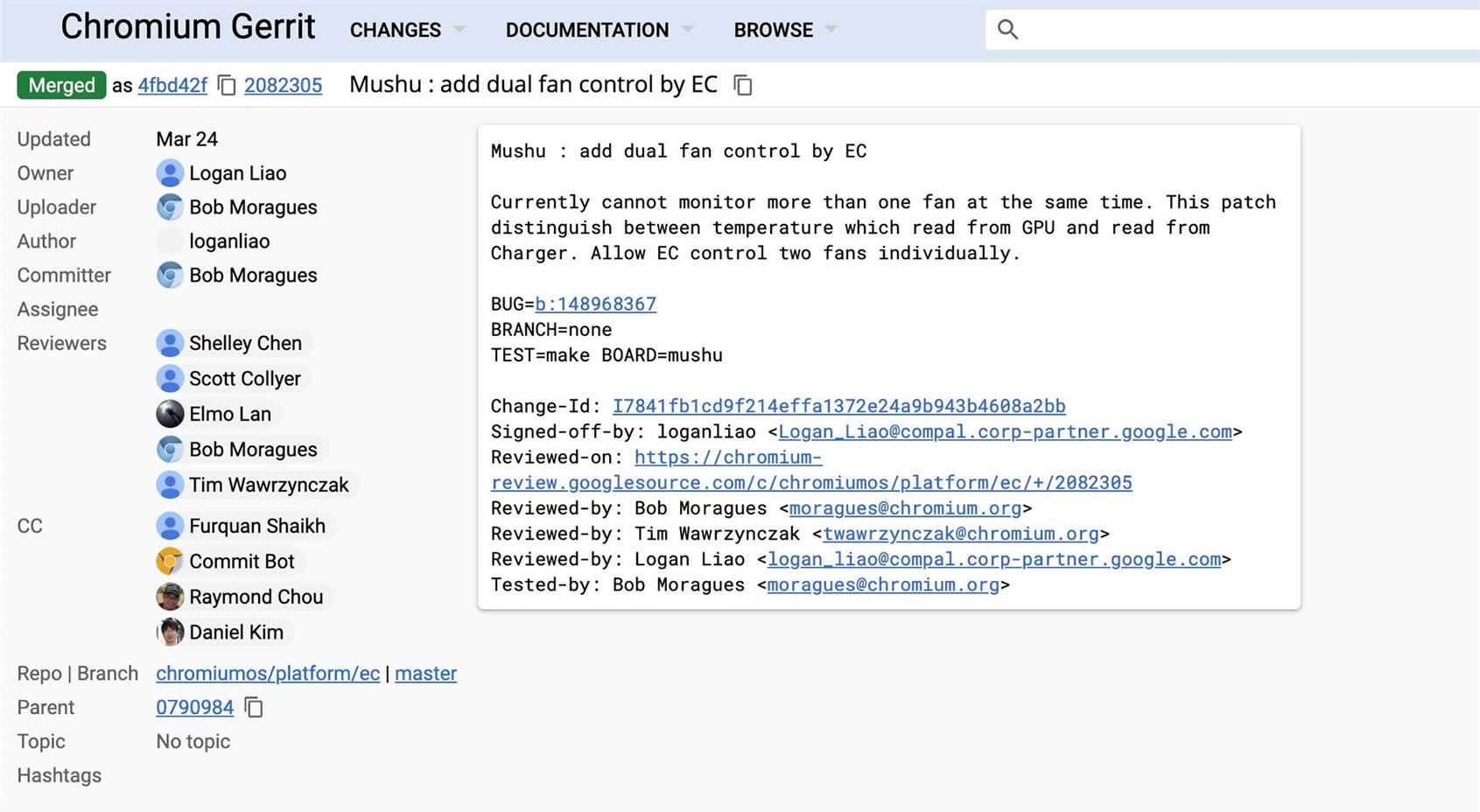Image resolution: width=1480 pixels, height=812 pixels.
Task: Click Elmo Lan reviewer avatar
Action: [170, 414]
